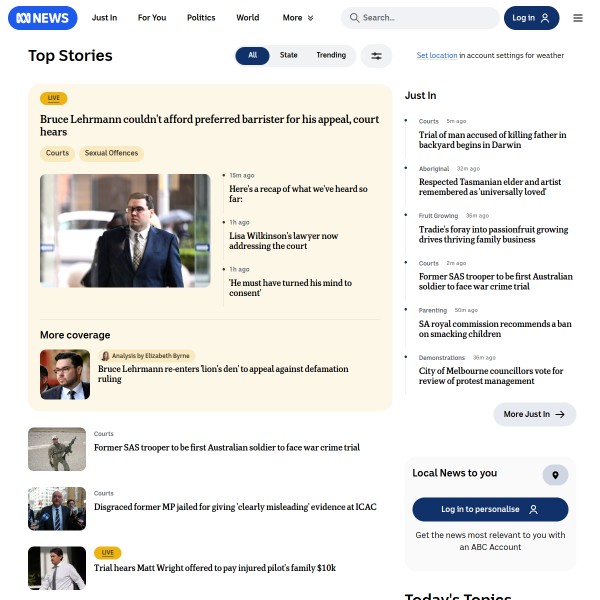
Task: Click the LIVE badge on Lehrmann story
Action: pos(54,98)
